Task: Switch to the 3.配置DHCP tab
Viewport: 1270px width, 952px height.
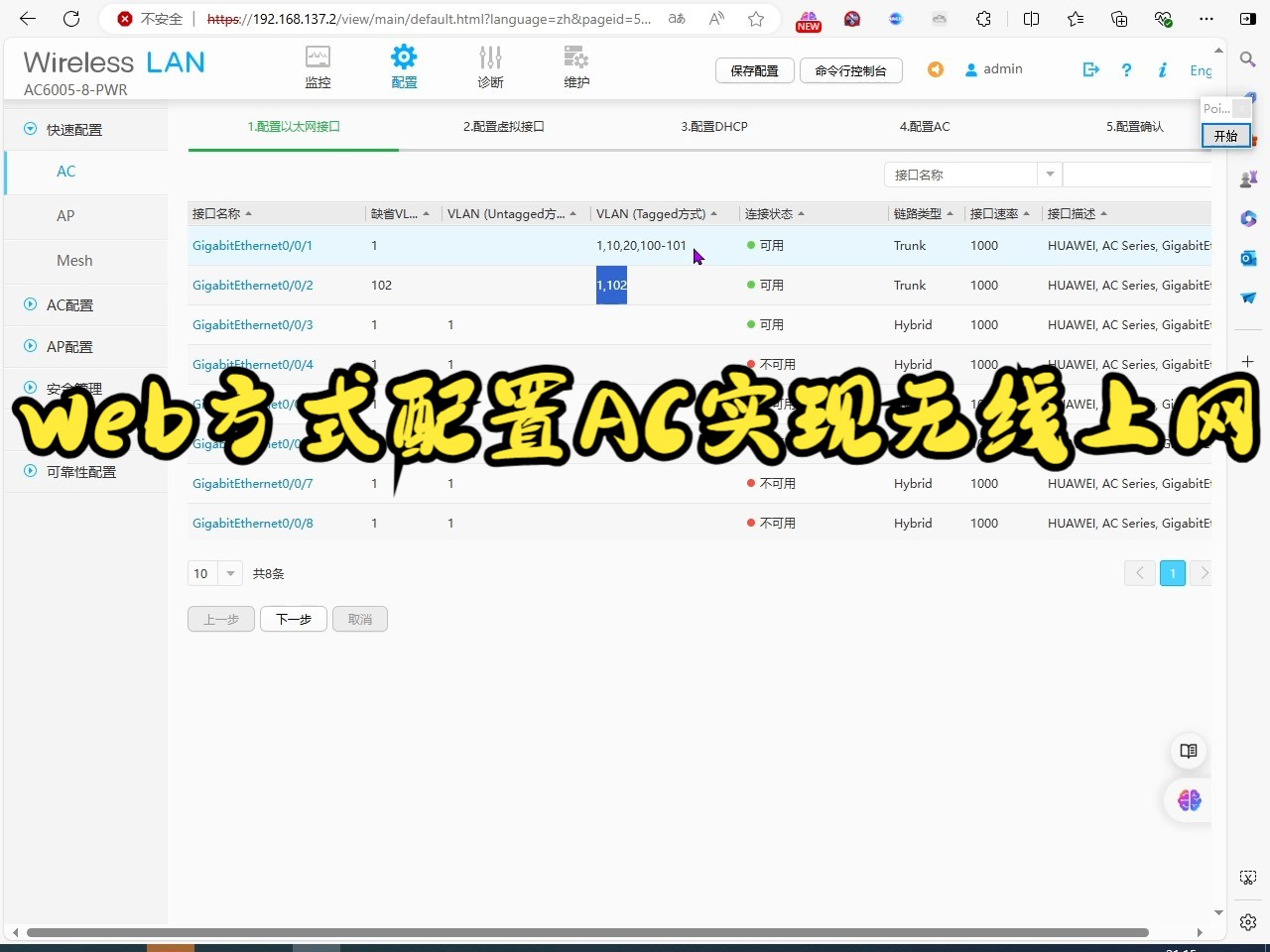Action: pos(713,126)
